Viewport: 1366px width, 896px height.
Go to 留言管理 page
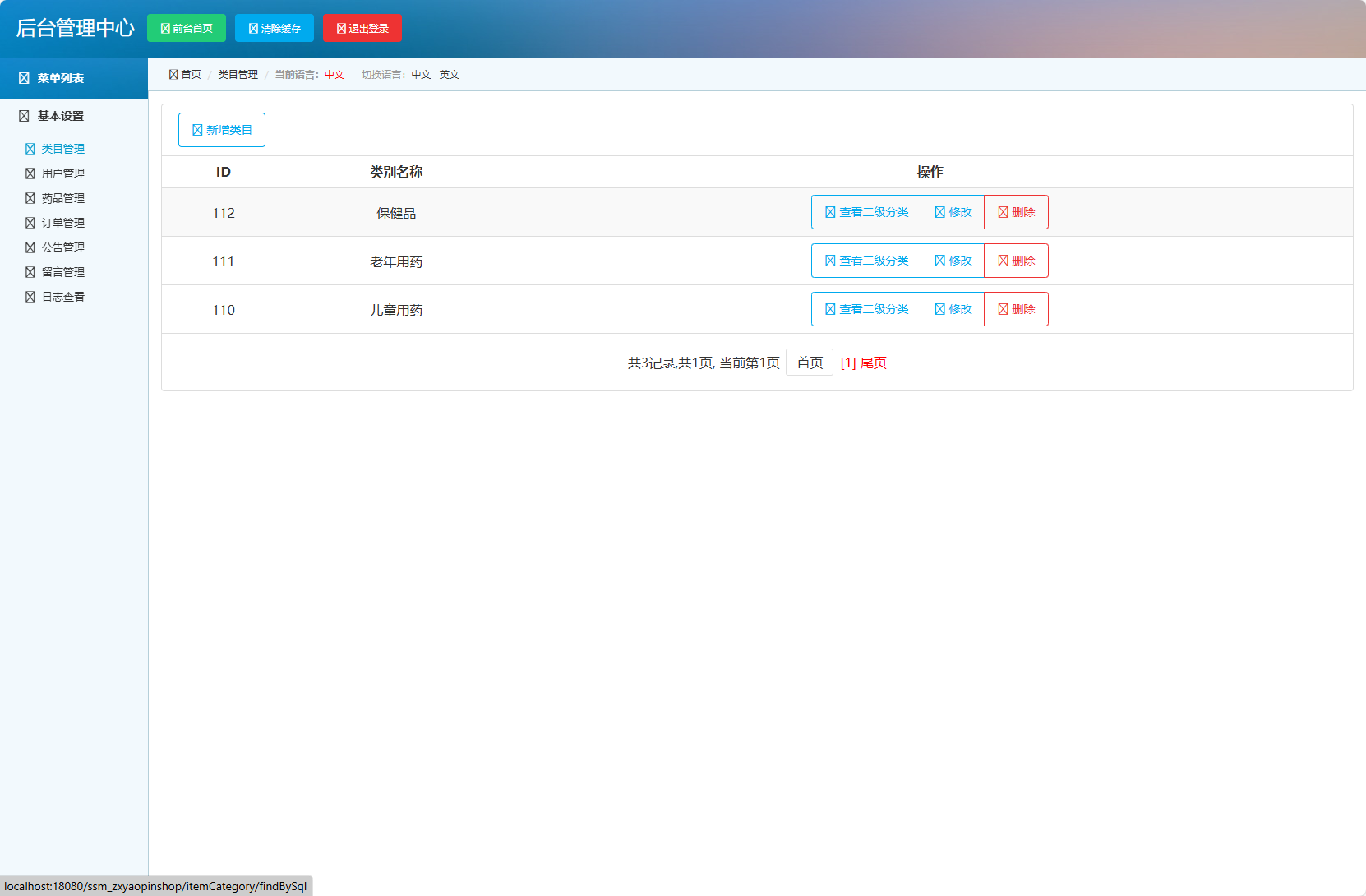pos(62,272)
